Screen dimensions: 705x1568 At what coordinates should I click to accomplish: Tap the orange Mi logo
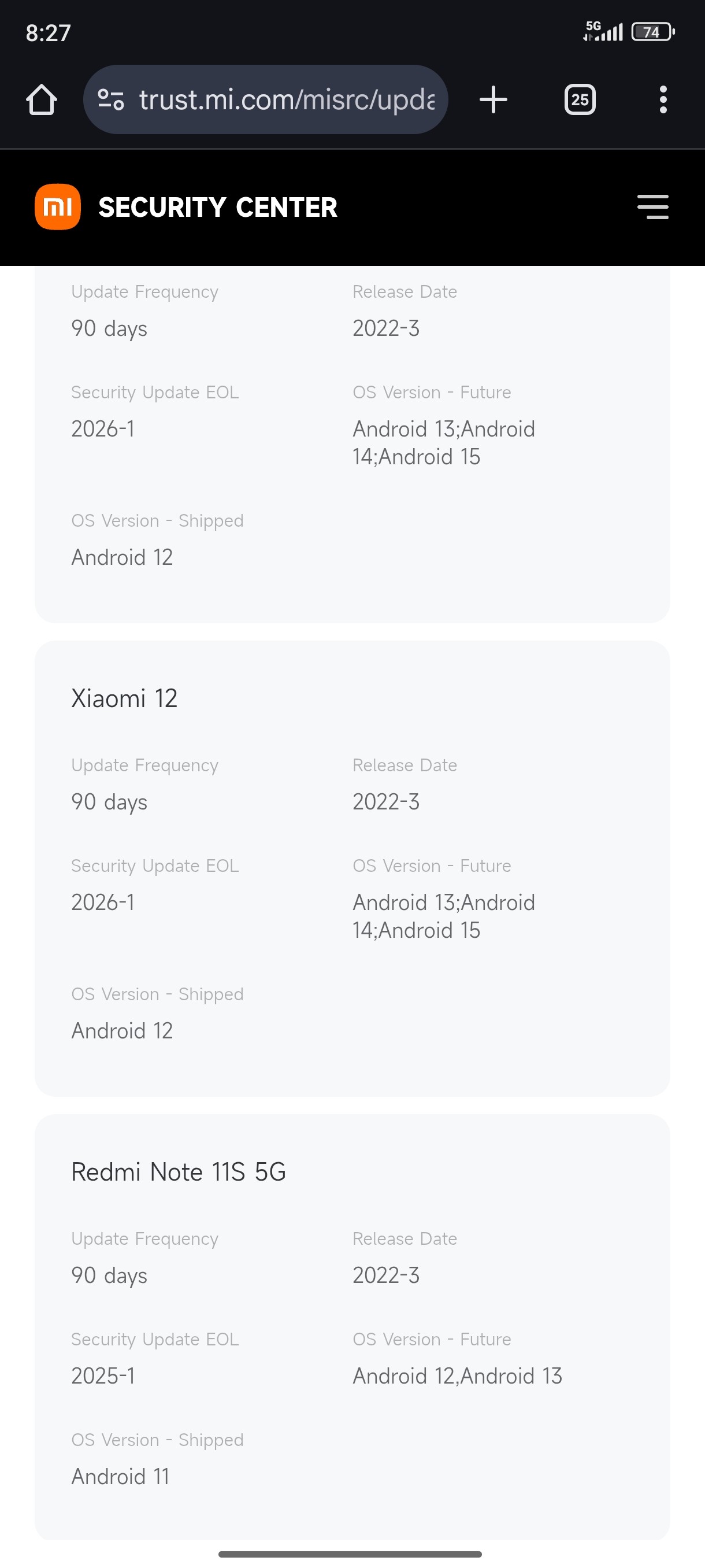coord(58,207)
